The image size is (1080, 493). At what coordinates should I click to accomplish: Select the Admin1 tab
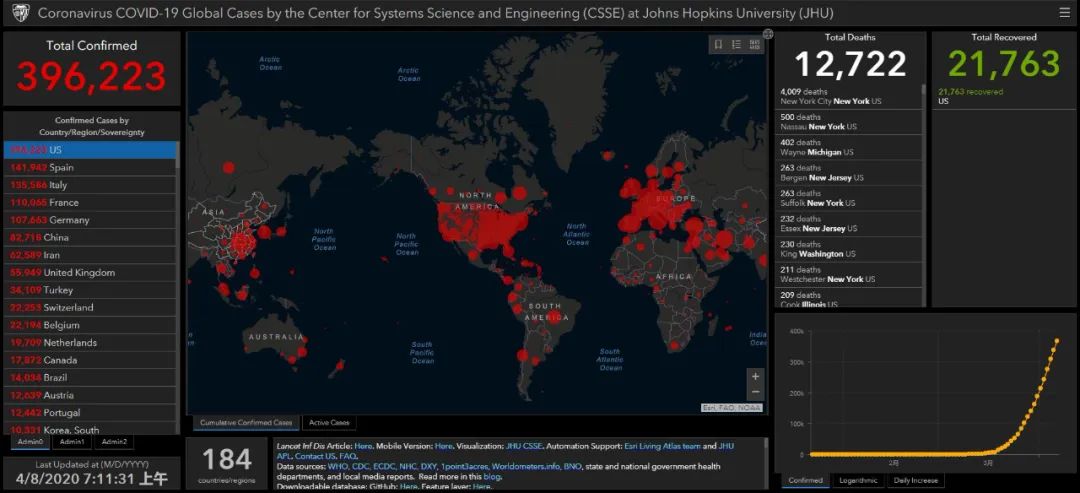pyautogui.click(x=72, y=442)
